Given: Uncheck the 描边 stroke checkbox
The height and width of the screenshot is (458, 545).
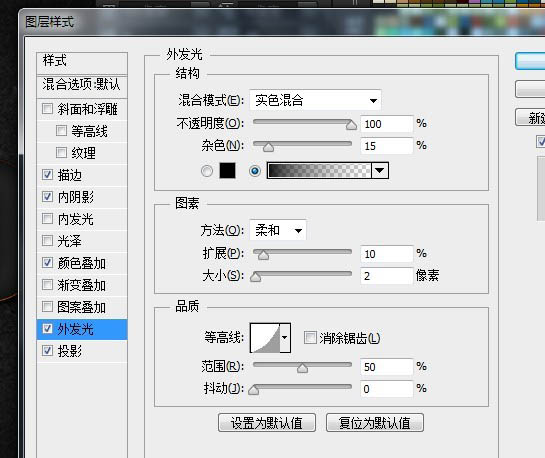Looking at the screenshot, I should point(47,174).
